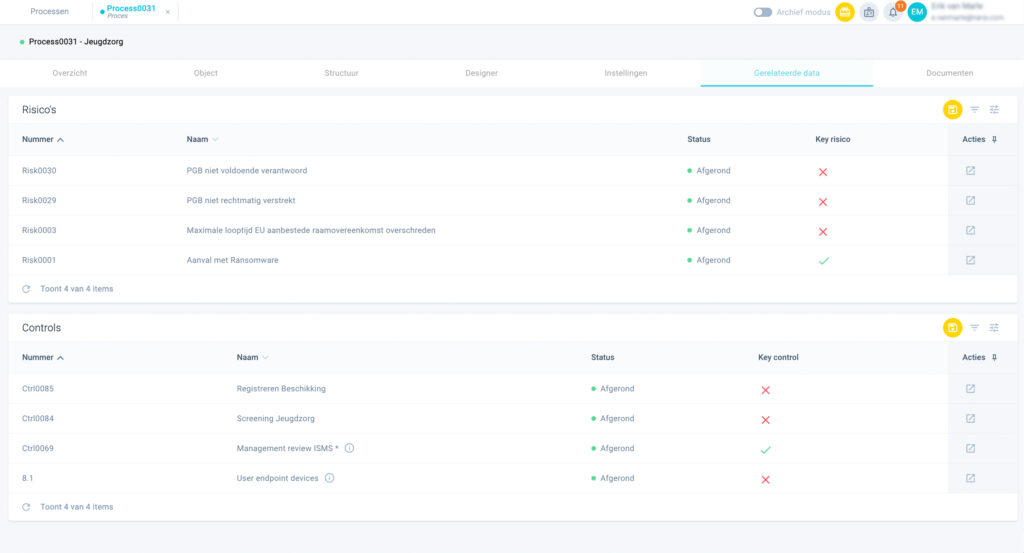Open column settings icon in Controls panel
This screenshot has height=553, width=1024.
point(994,327)
